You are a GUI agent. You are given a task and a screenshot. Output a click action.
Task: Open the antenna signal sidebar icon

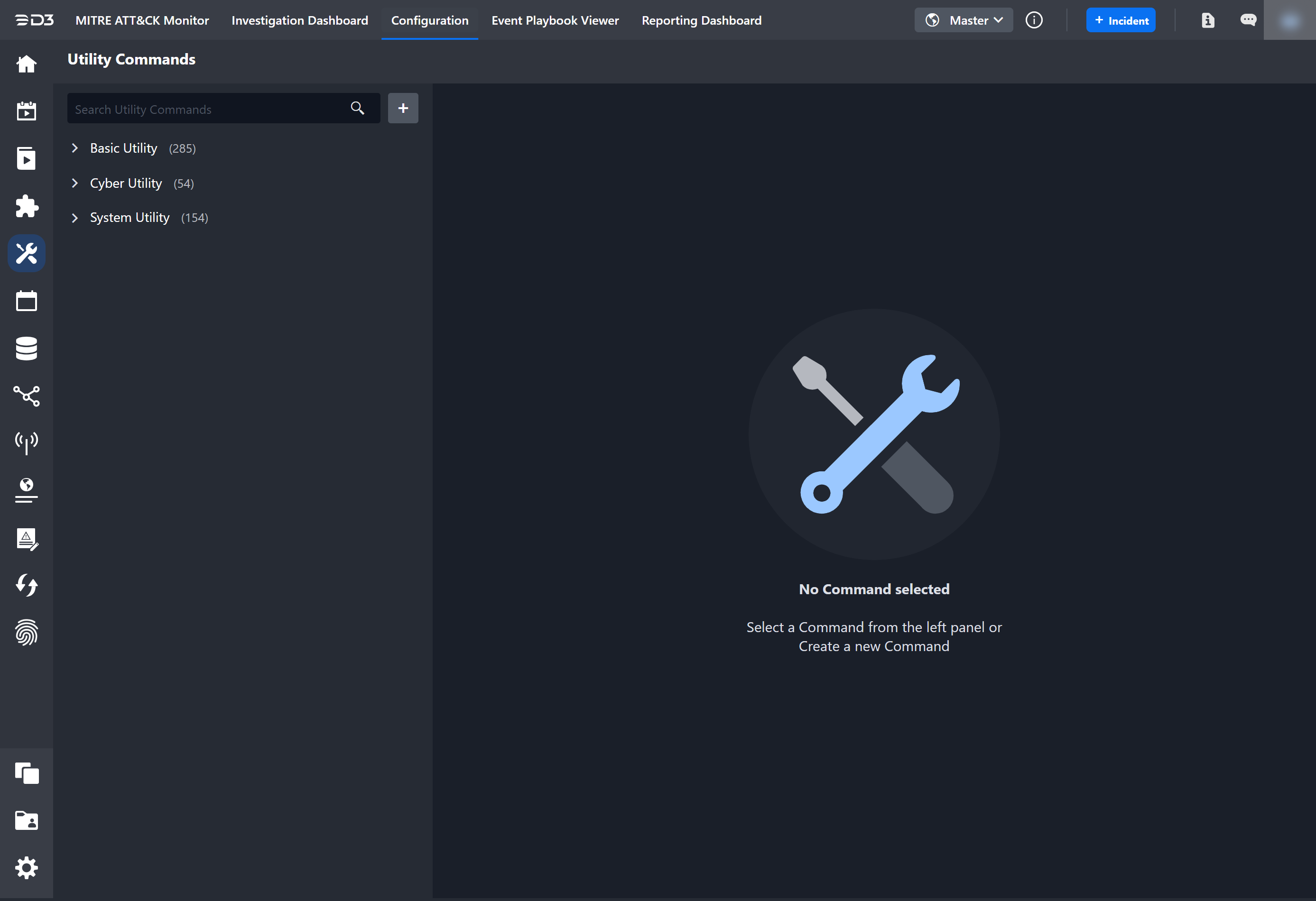26,442
